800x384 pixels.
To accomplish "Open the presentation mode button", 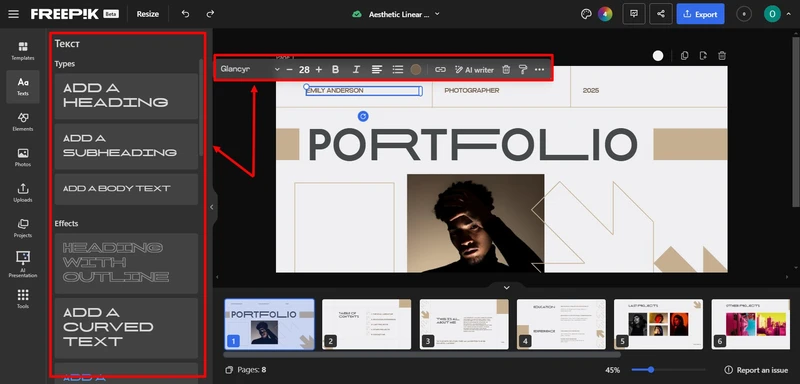I will click(634, 14).
